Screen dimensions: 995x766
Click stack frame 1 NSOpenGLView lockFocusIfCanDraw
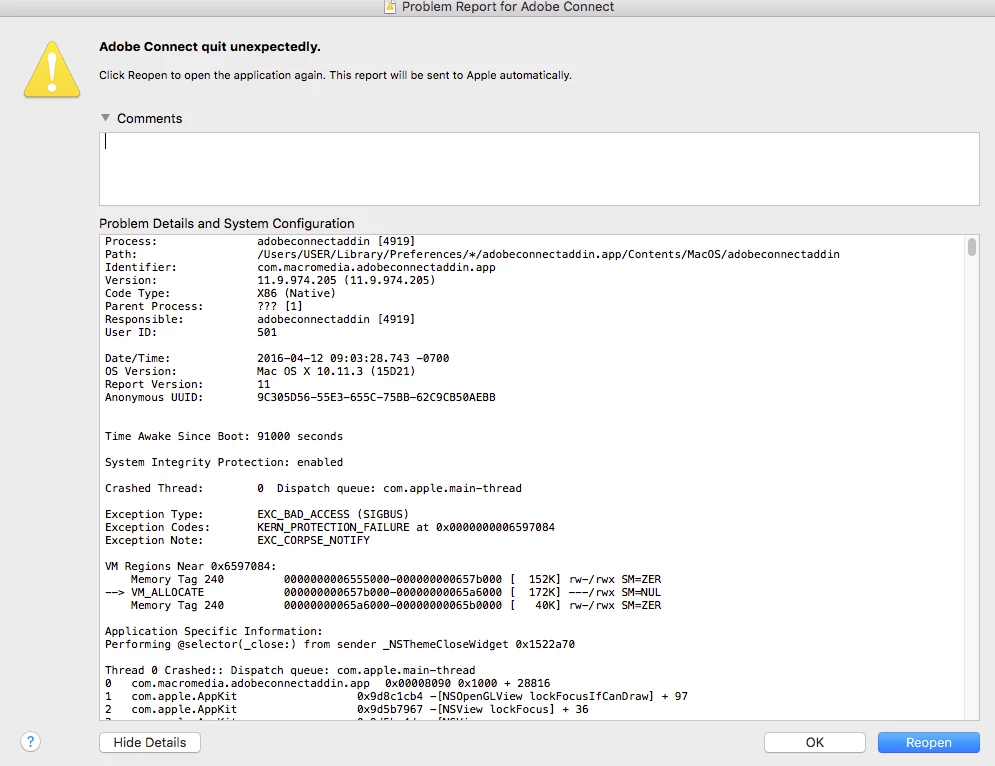[397, 696]
